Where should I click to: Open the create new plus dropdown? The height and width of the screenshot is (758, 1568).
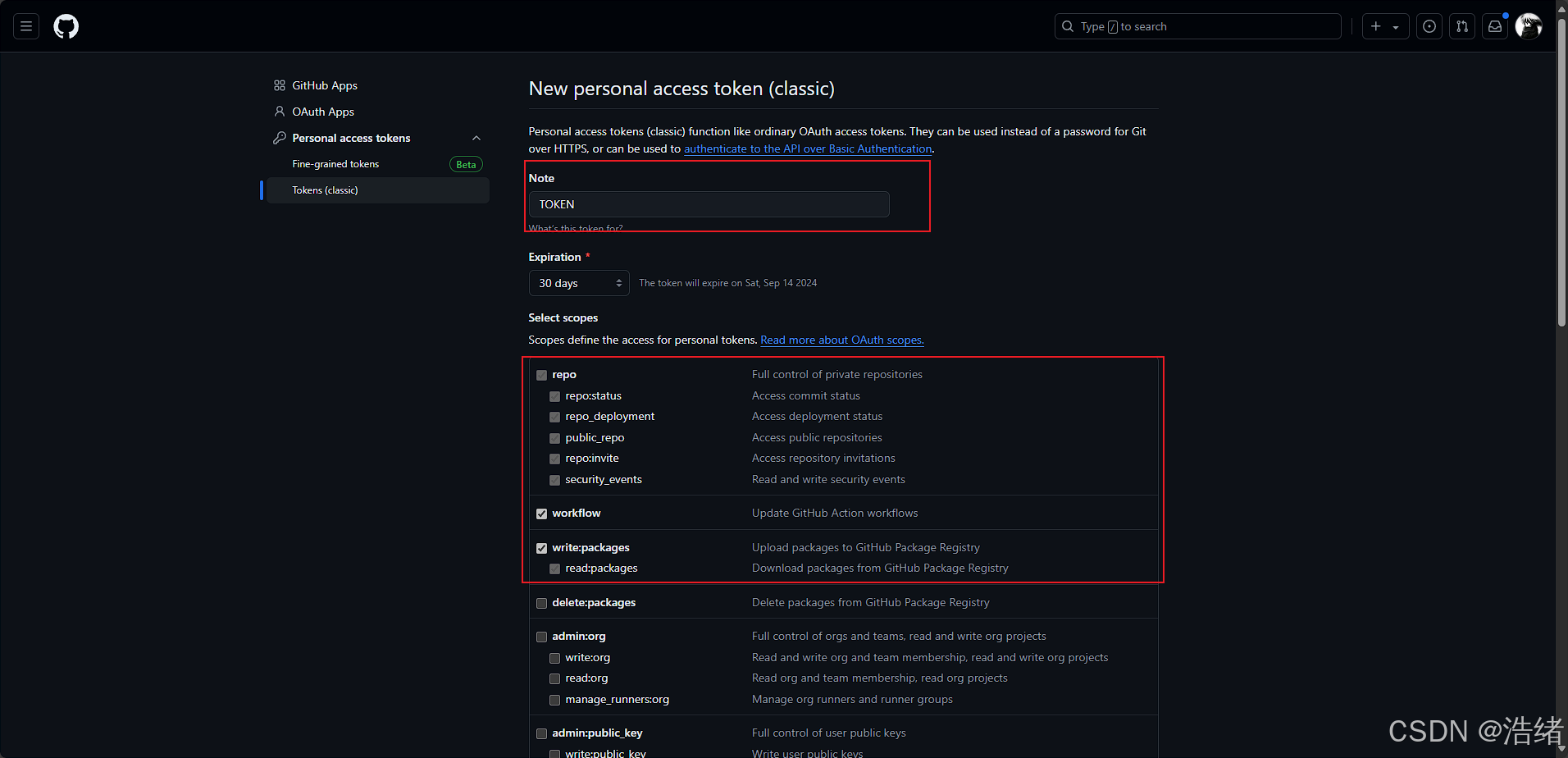point(1385,26)
